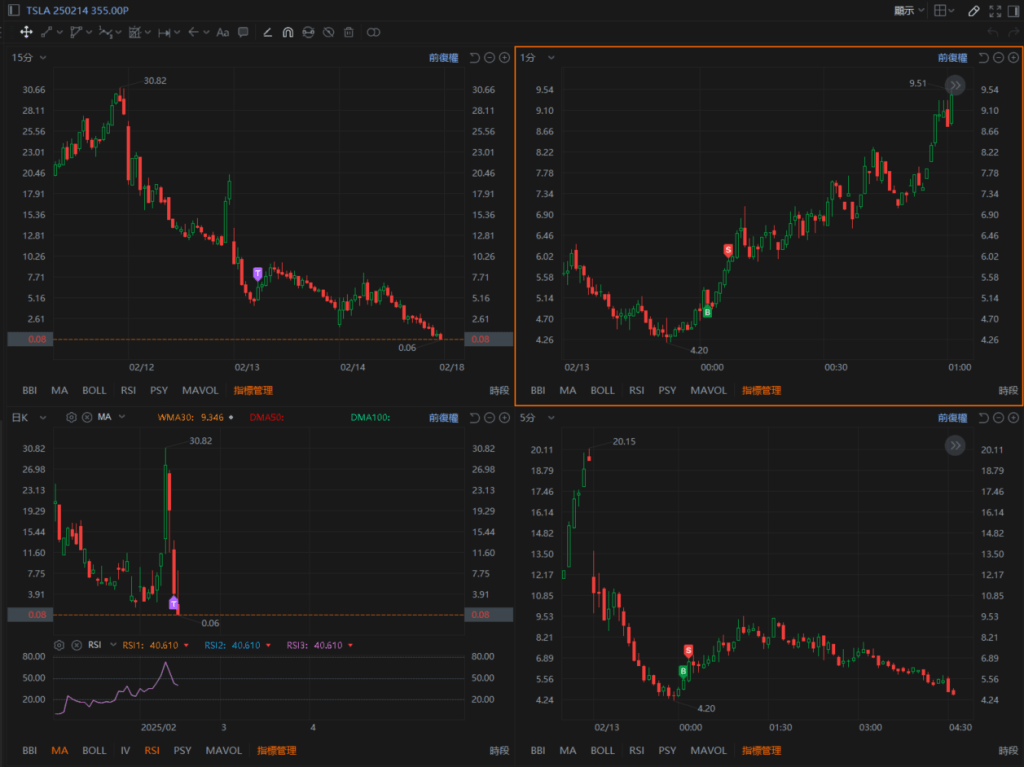Enter fullscreen chart mode

[995, 11]
